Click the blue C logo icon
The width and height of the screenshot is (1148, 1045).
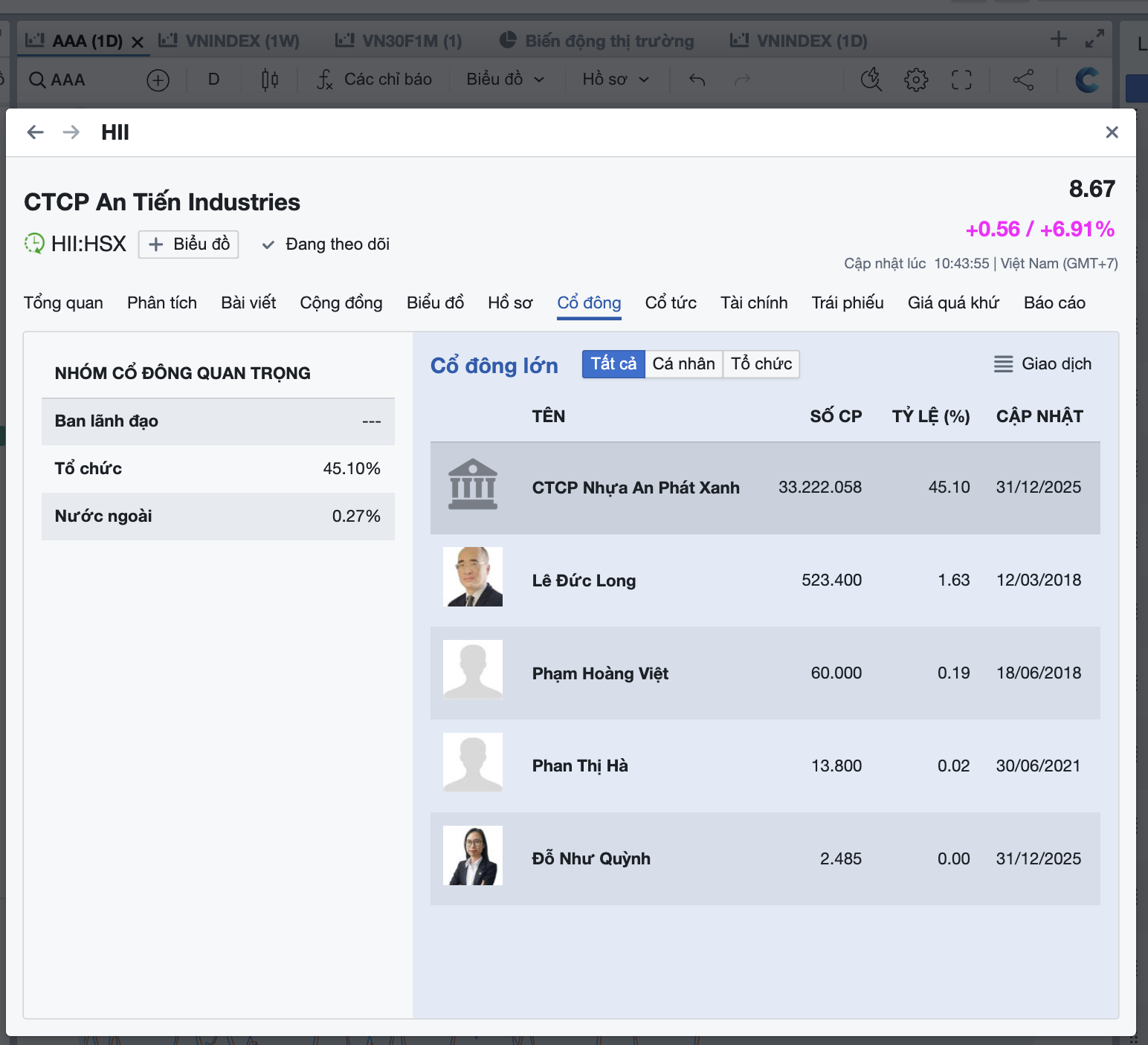click(x=1087, y=80)
